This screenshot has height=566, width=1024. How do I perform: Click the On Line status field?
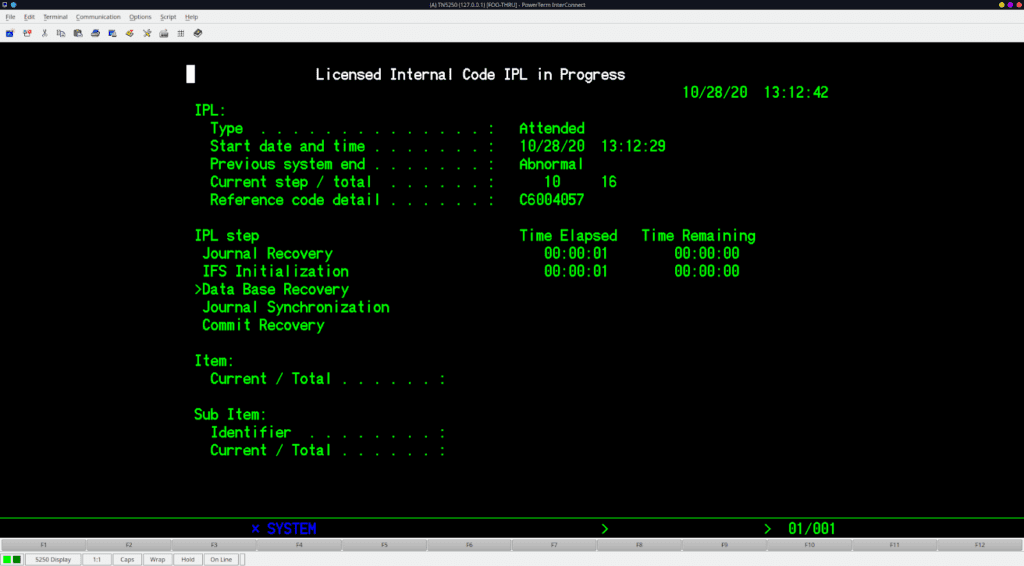tap(221, 559)
